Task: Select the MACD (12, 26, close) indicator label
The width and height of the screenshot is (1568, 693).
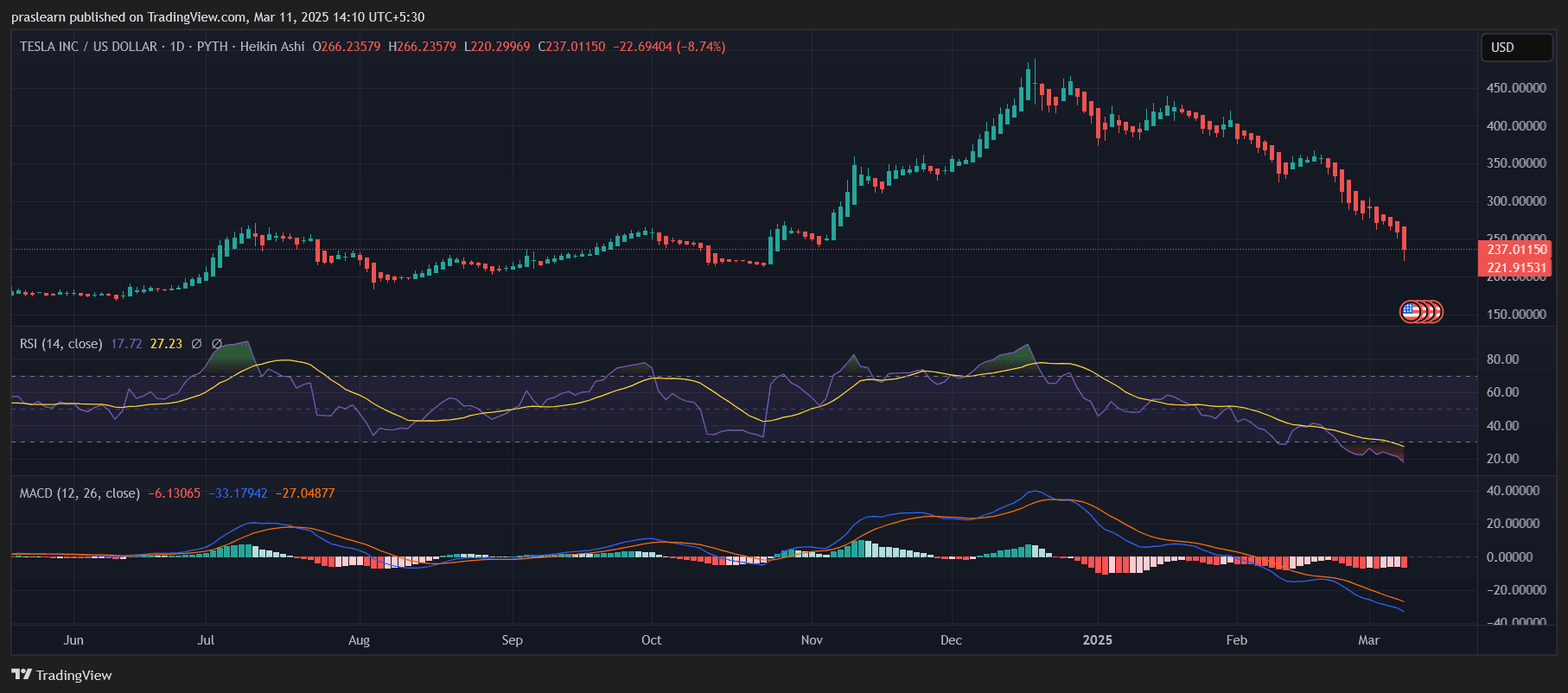Action: 80,493
